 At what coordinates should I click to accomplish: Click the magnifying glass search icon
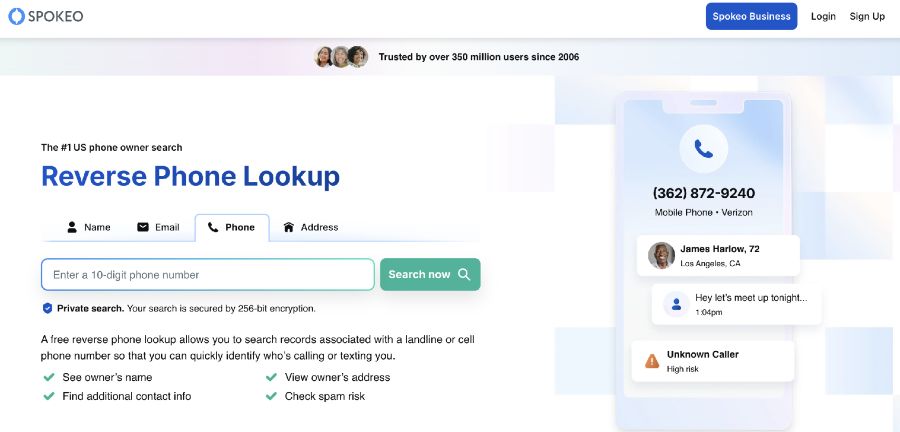[x=464, y=274]
